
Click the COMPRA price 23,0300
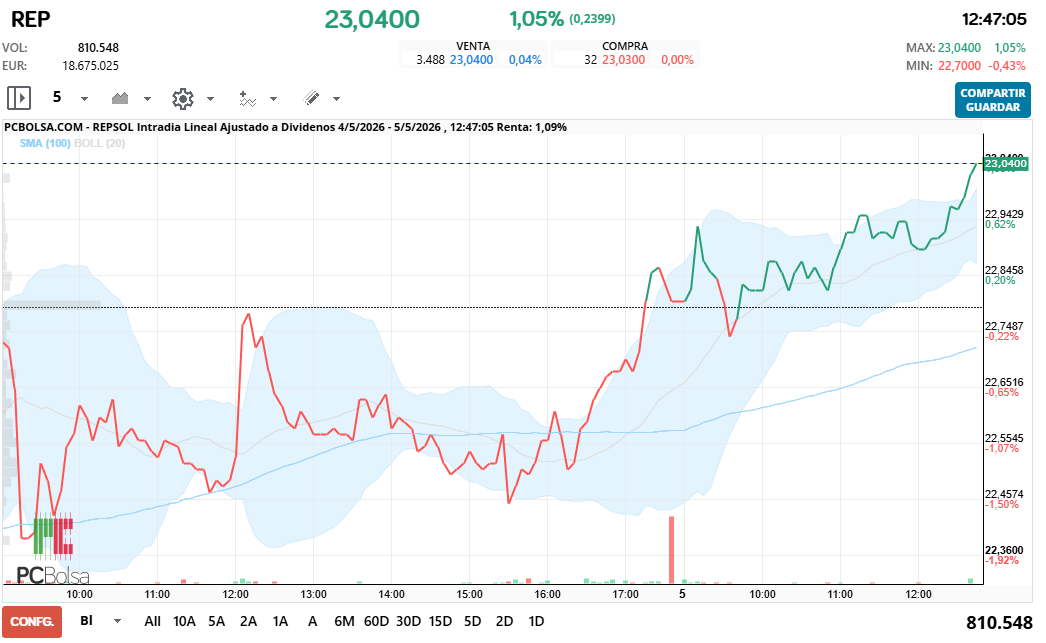(623, 60)
